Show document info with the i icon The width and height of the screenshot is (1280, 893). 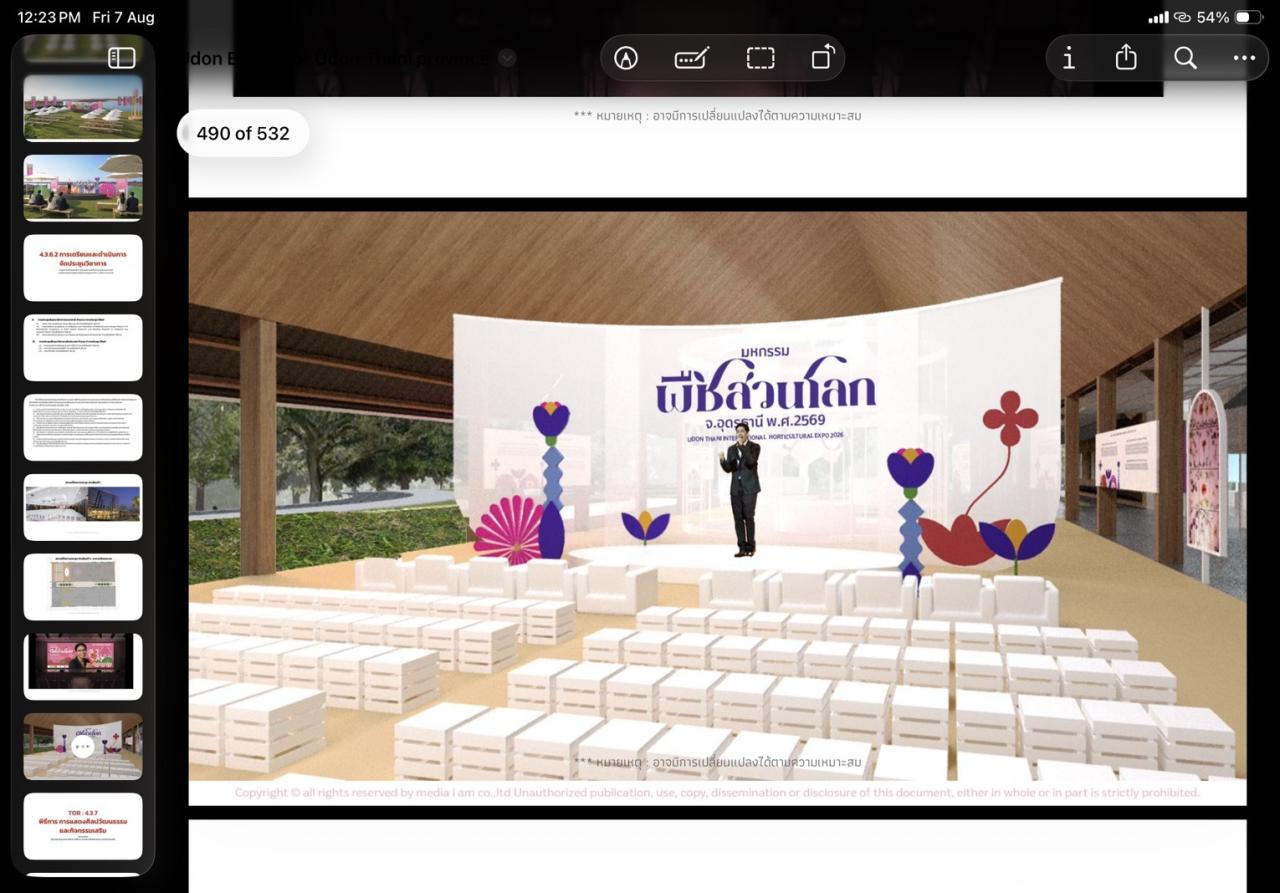(x=1069, y=58)
